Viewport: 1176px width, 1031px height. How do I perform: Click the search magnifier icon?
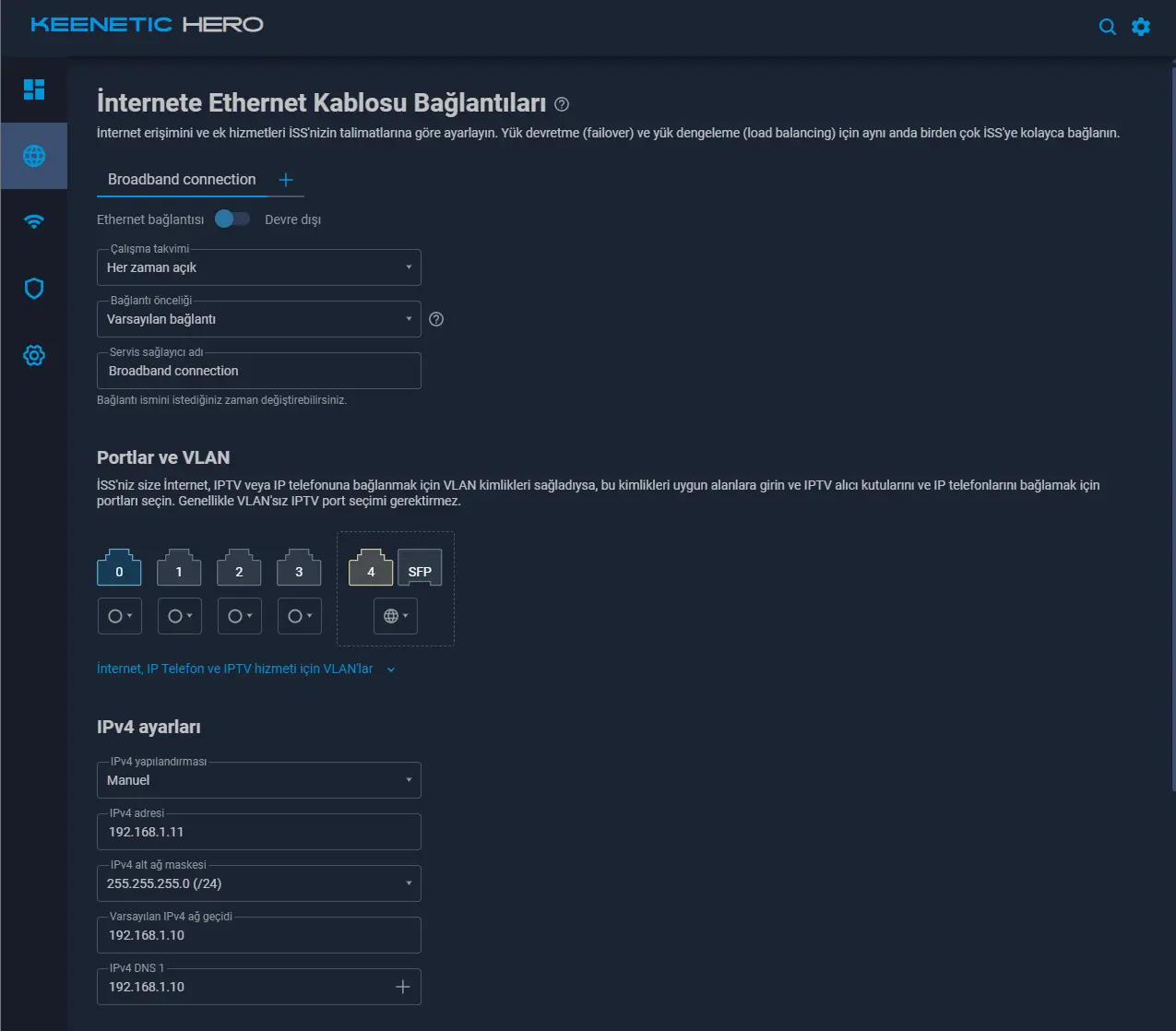pos(1108,27)
